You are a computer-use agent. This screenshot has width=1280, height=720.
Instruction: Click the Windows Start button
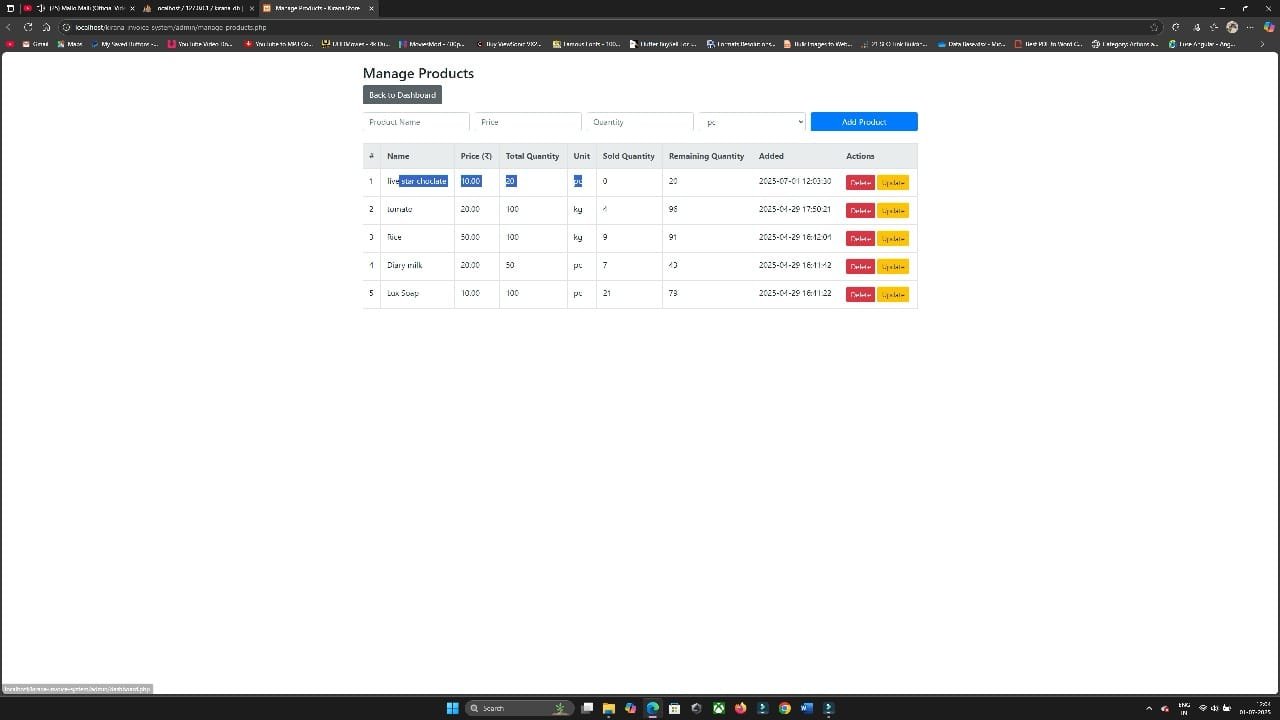(x=452, y=708)
